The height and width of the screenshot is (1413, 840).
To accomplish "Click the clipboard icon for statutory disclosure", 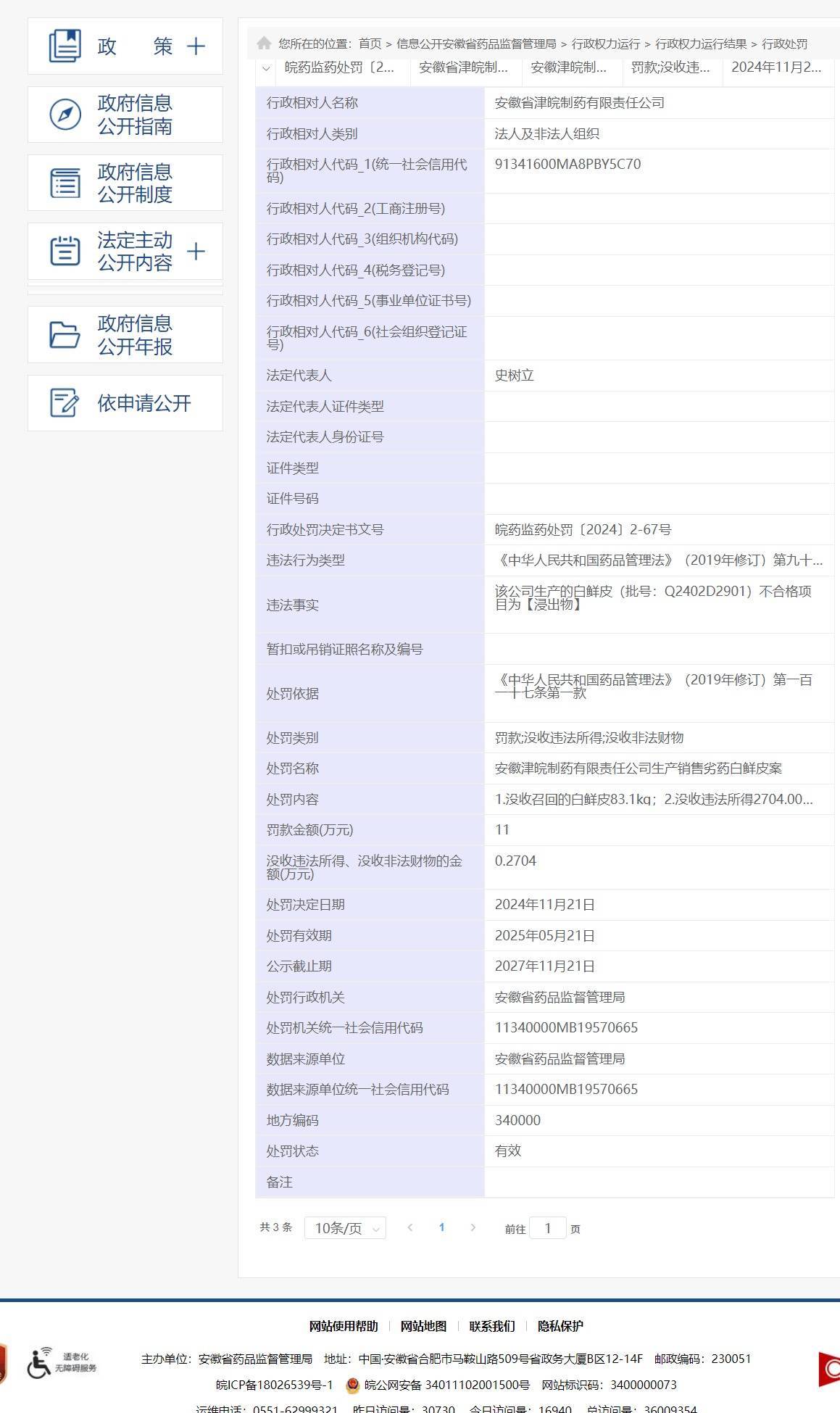I will coord(65,252).
